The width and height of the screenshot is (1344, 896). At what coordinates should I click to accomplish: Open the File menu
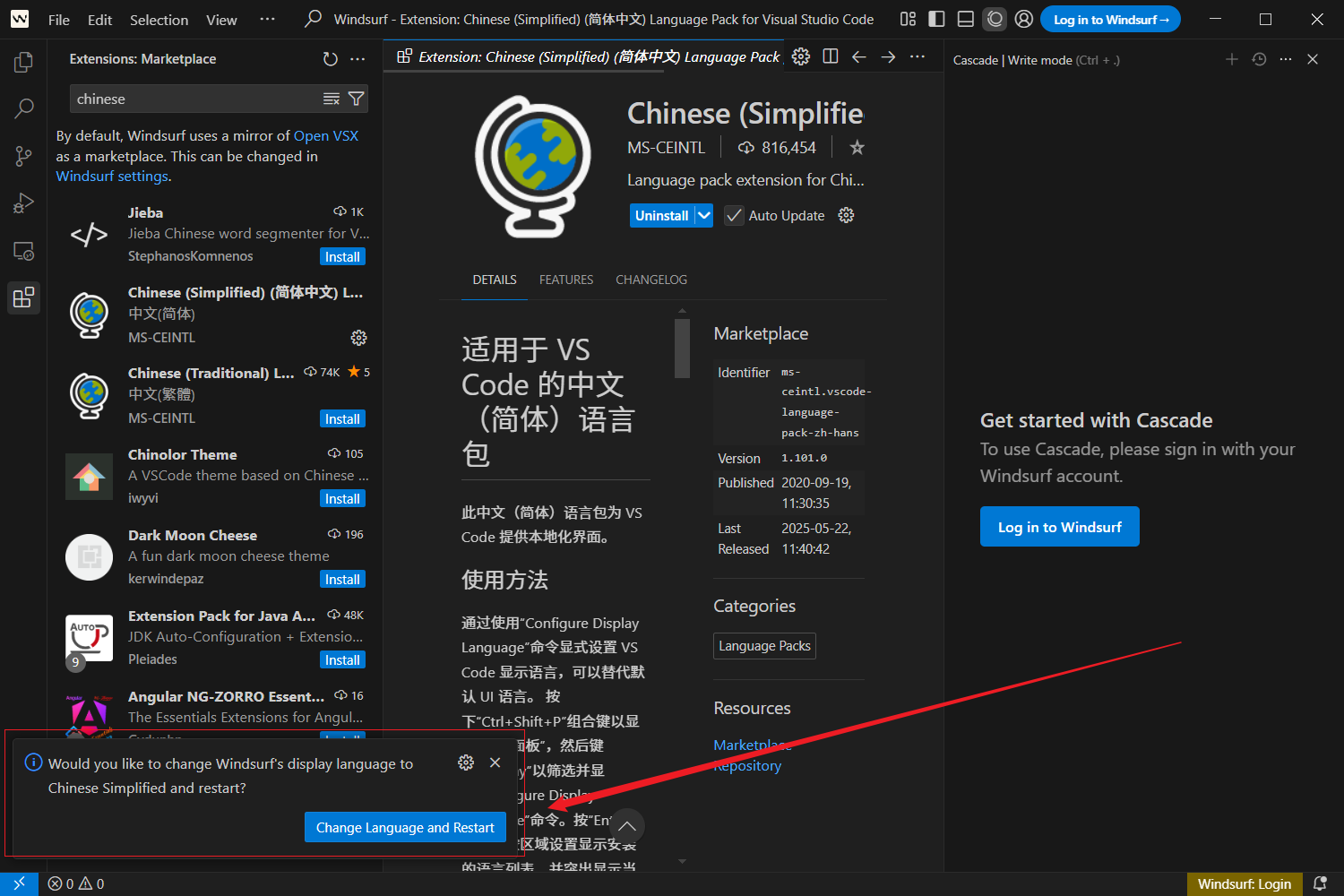[59, 20]
